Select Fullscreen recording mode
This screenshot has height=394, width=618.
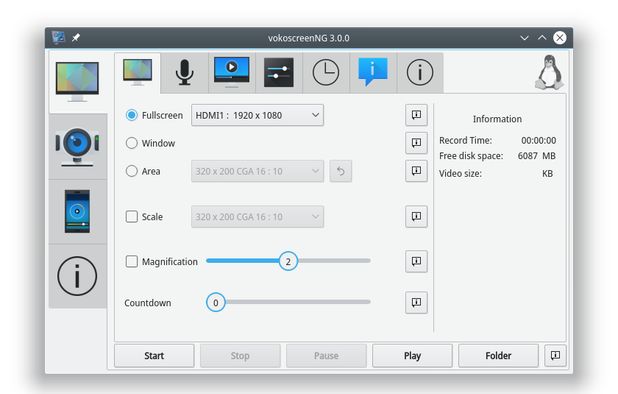(154, 115)
